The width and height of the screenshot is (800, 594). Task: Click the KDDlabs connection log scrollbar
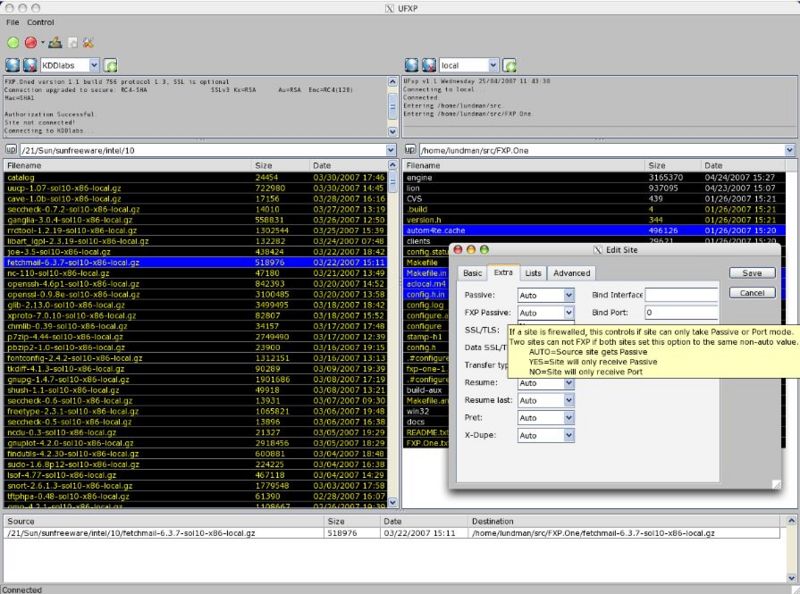click(x=392, y=107)
